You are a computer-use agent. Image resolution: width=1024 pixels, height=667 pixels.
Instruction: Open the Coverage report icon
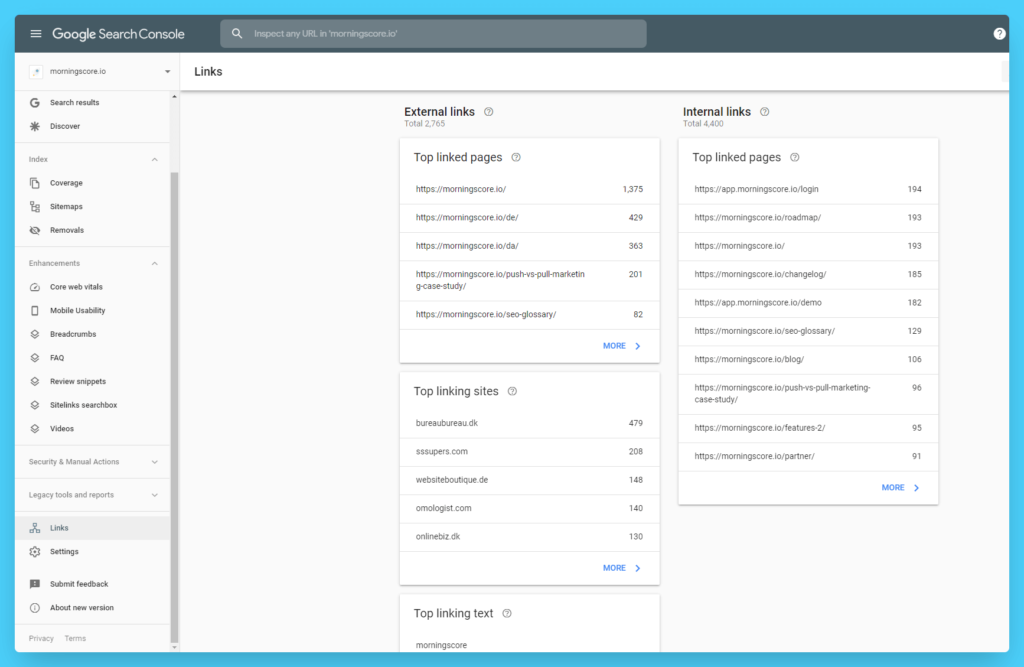click(x=36, y=182)
